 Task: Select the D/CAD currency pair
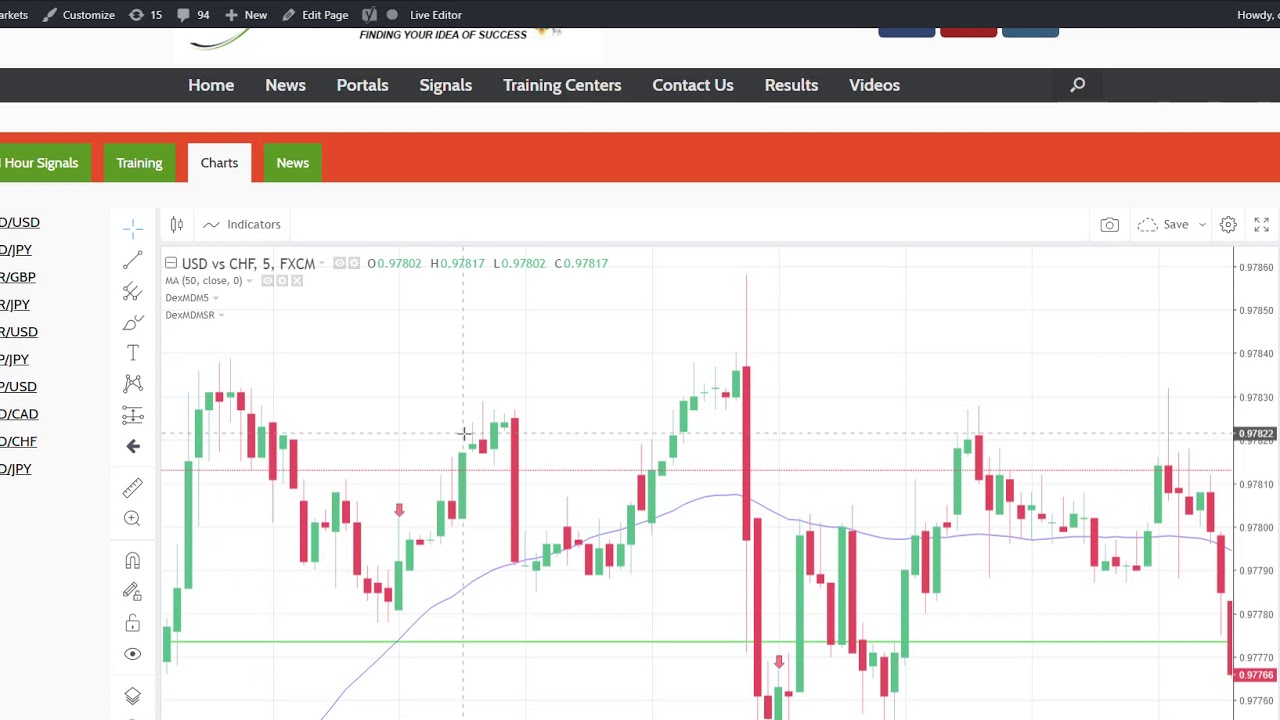[19, 414]
